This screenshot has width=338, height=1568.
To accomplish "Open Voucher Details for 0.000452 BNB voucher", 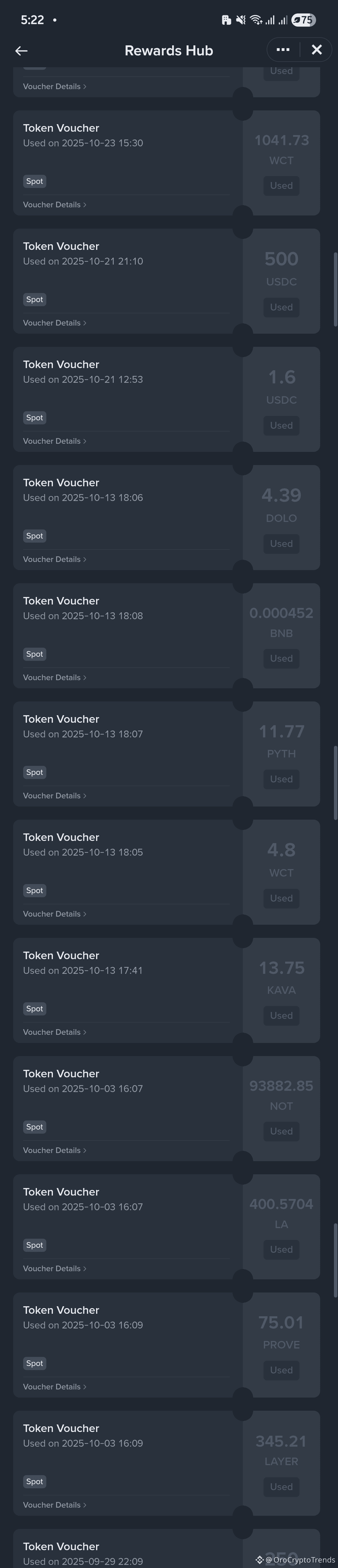I will [x=54, y=677].
